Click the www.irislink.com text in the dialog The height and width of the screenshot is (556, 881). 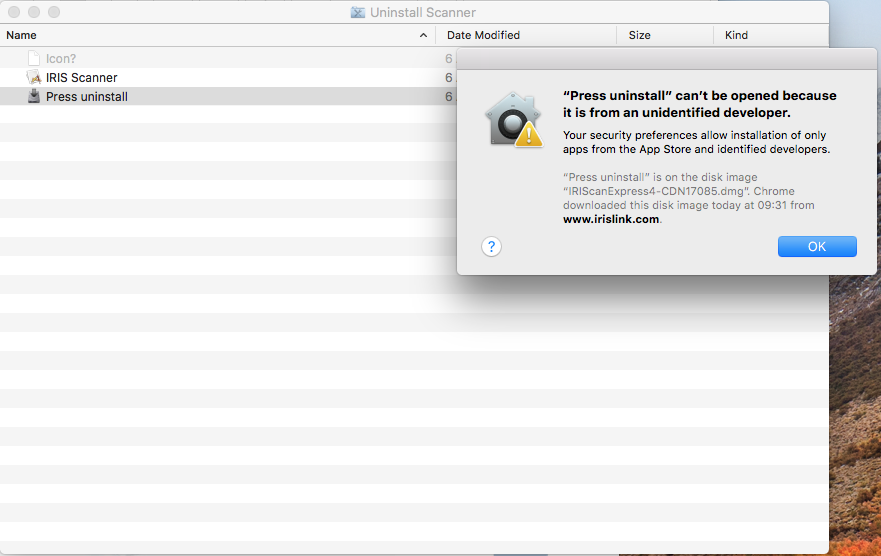[611, 220]
